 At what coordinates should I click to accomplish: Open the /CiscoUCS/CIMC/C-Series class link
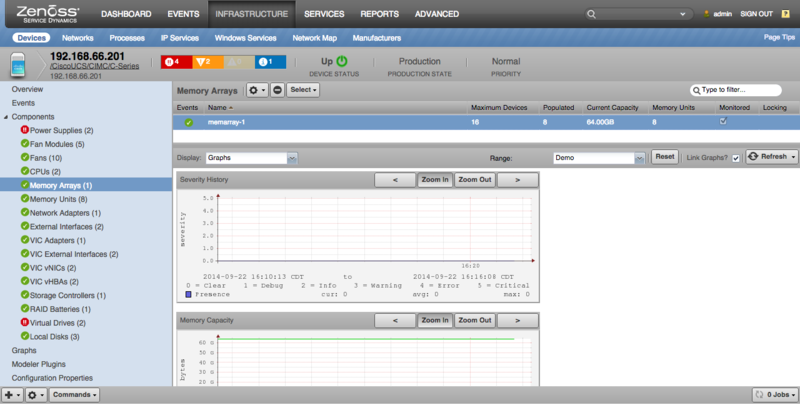click(x=94, y=66)
